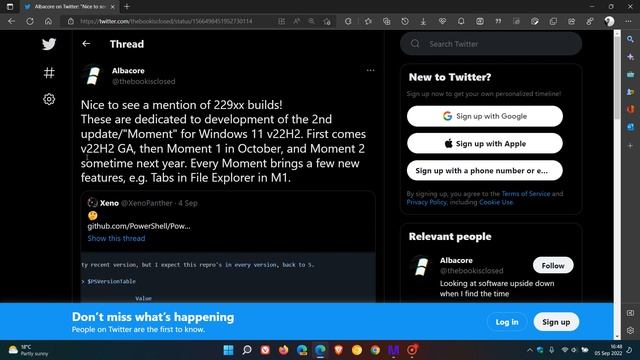Go to the browser home page
The width and height of the screenshot is (640, 360).
point(48,21)
